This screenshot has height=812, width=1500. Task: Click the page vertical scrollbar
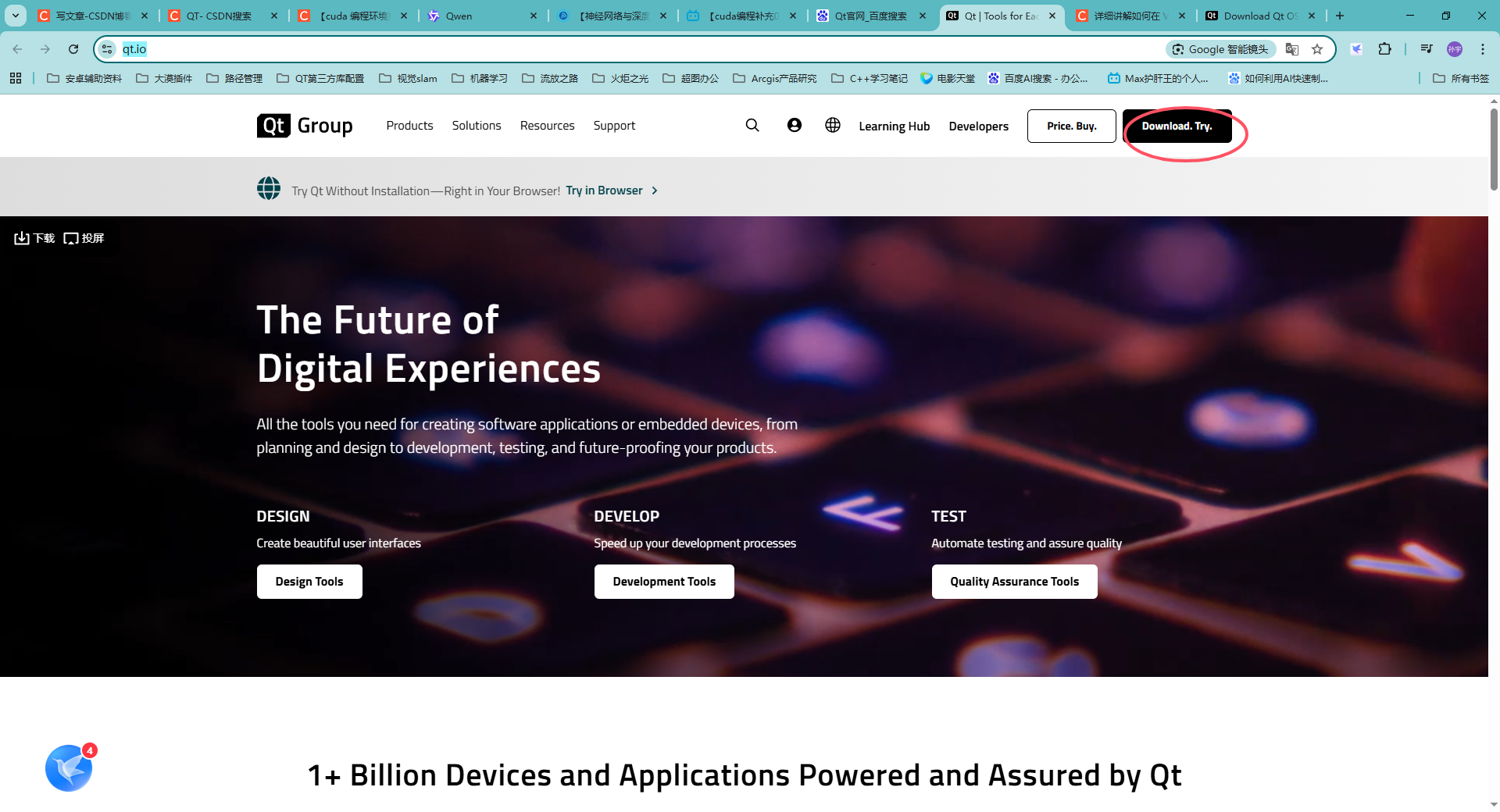(x=1494, y=148)
